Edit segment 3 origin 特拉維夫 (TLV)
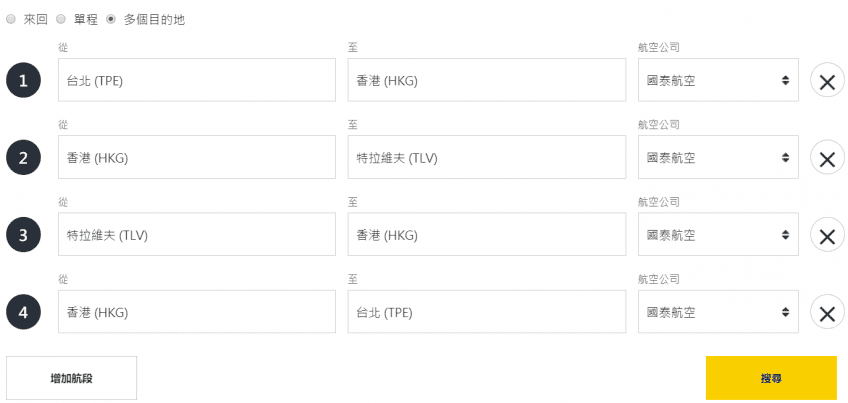Screen dimensions: 848x403 pyautogui.click(x=196, y=235)
